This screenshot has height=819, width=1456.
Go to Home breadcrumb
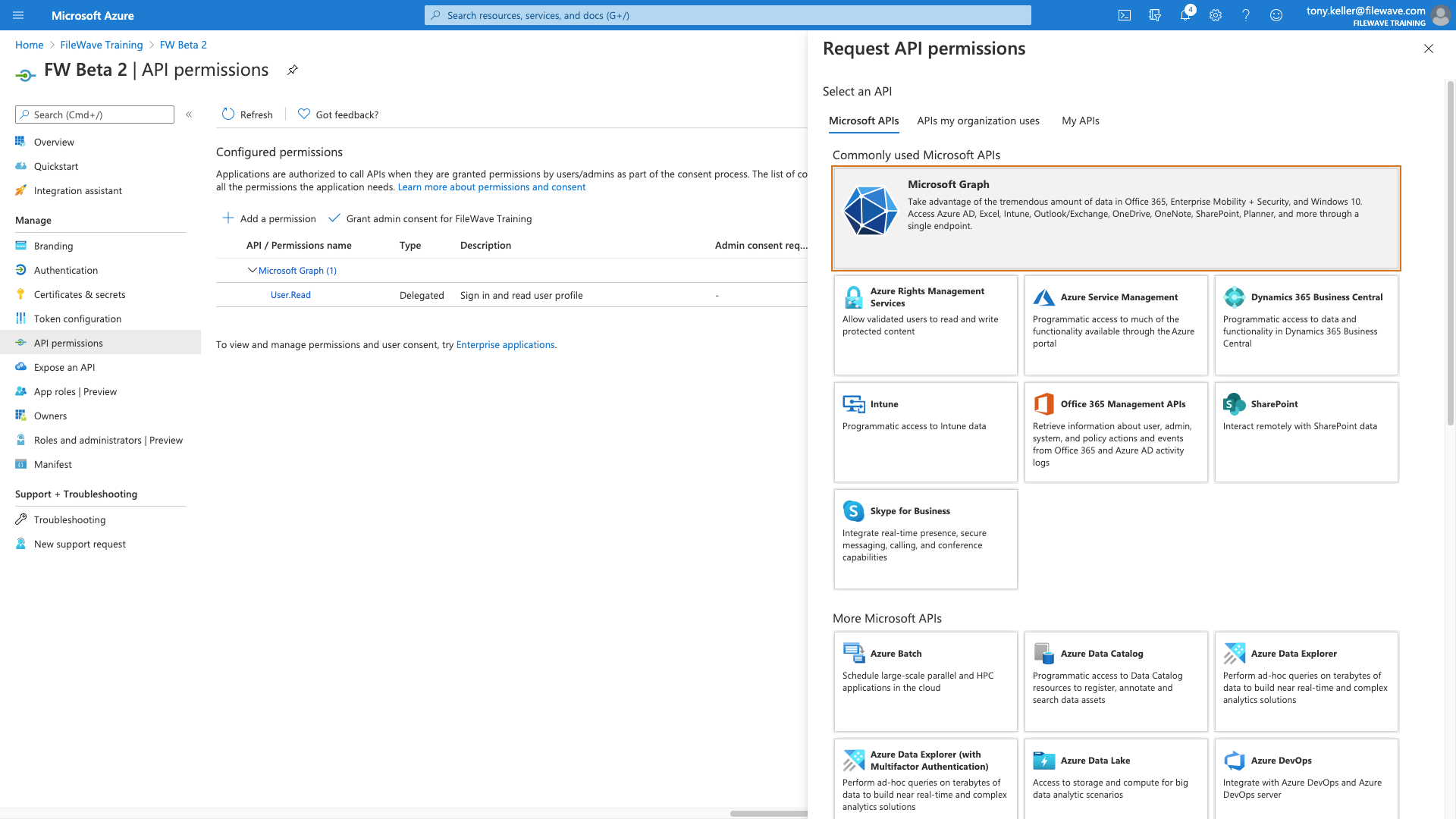pos(29,45)
